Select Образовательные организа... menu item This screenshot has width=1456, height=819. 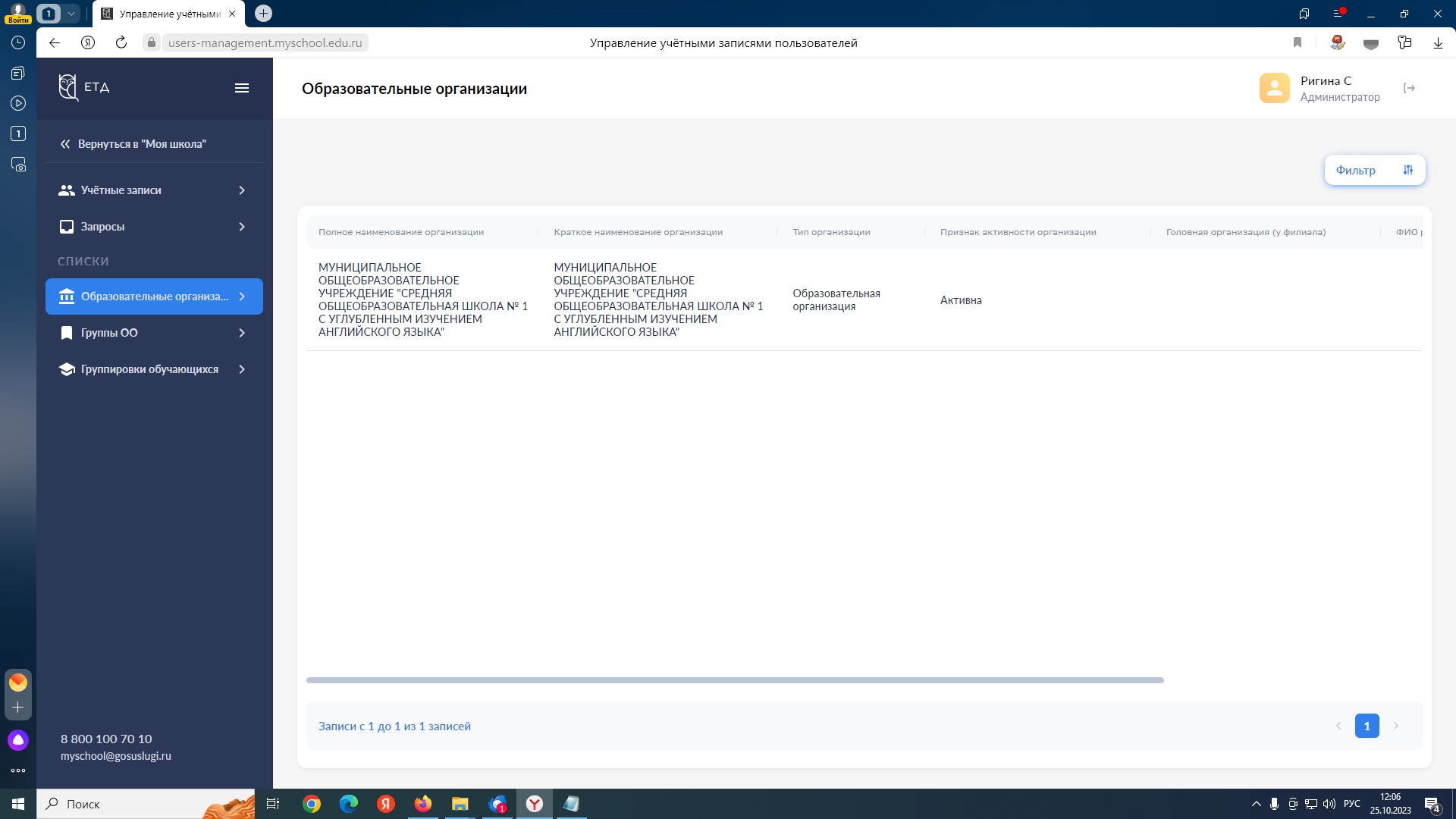pyautogui.click(x=154, y=297)
